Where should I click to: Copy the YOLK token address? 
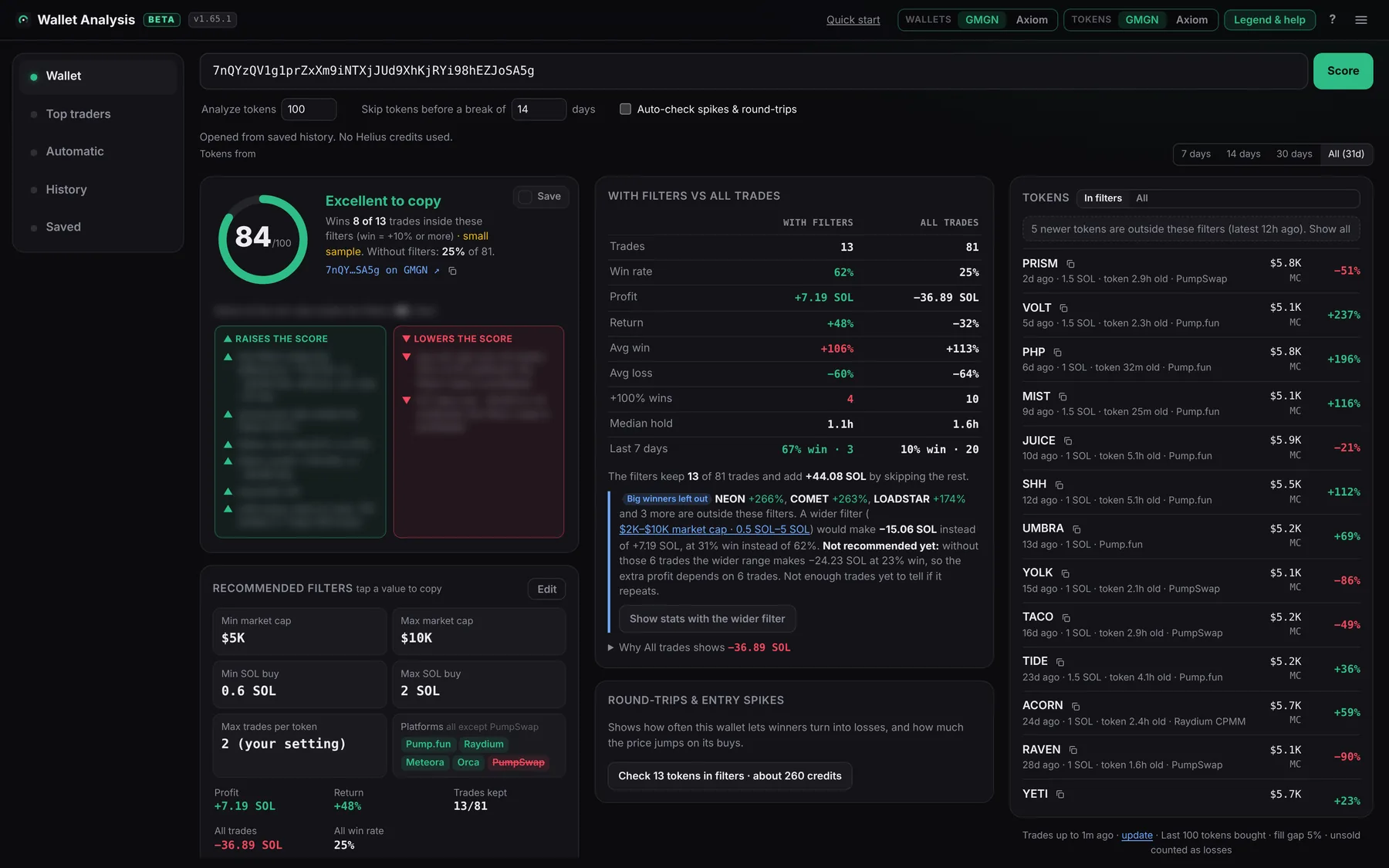1066,573
